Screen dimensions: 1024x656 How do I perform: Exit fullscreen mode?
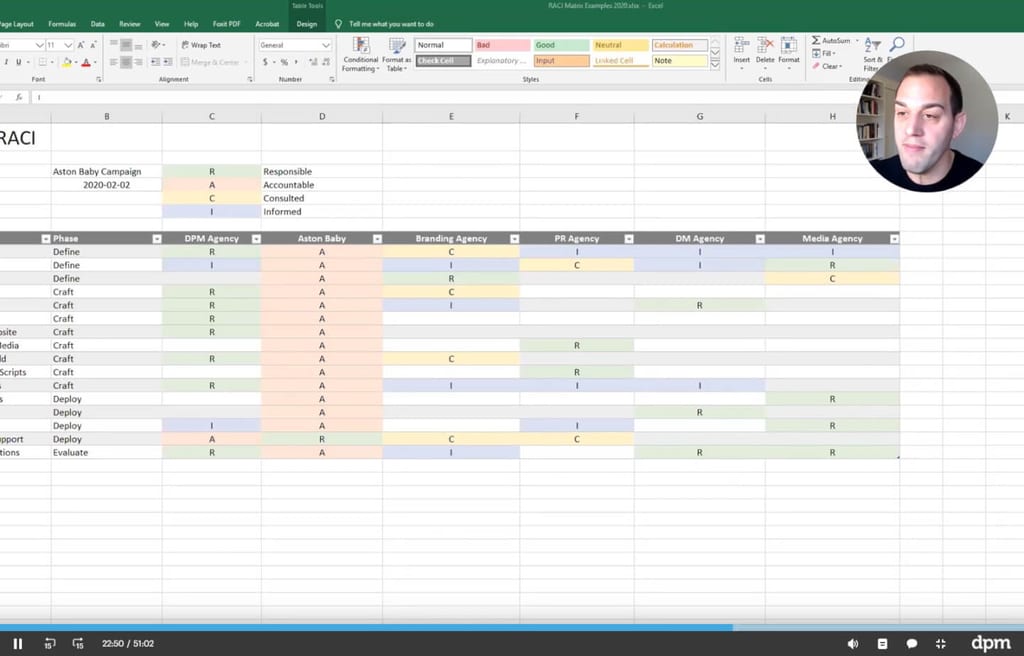click(x=940, y=644)
